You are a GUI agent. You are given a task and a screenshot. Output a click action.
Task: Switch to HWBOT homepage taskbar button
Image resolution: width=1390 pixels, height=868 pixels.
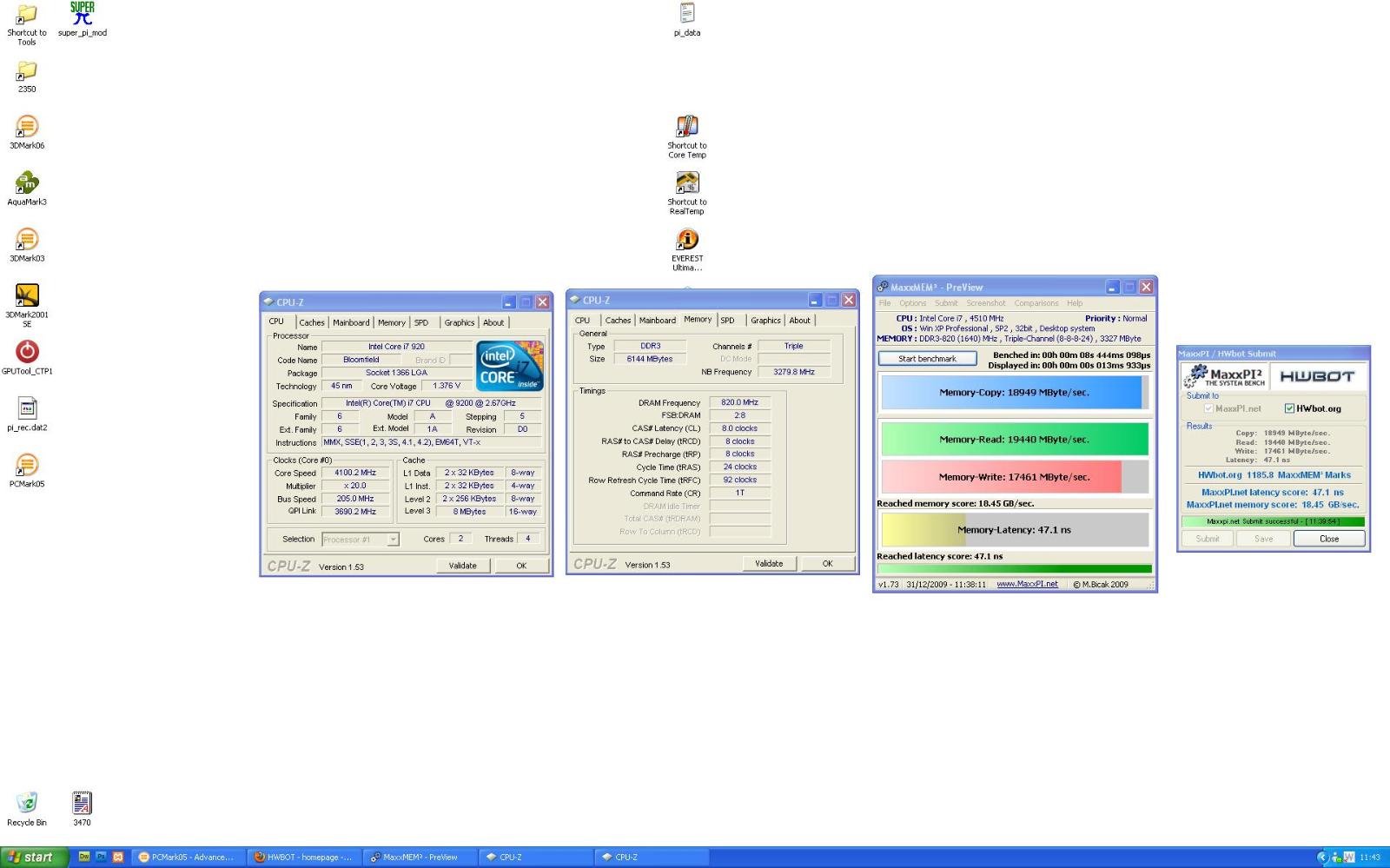[x=303, y=857]
